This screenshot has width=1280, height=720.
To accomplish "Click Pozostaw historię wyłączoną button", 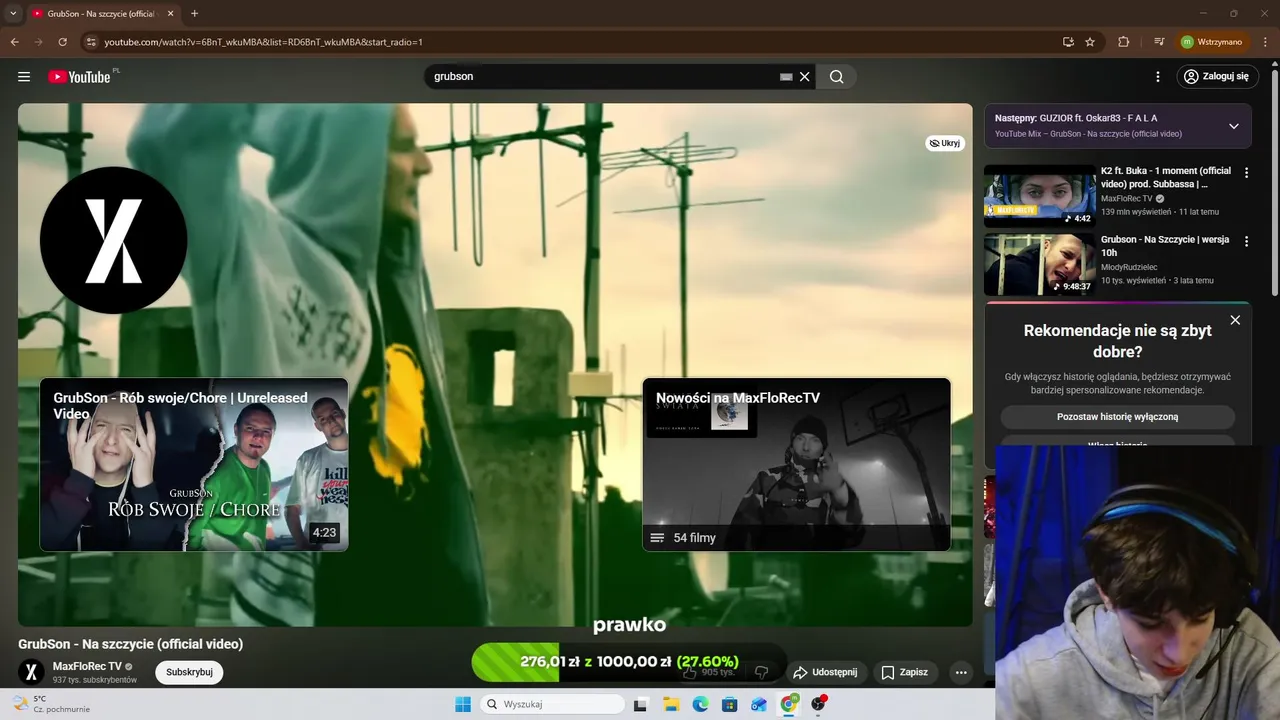I will (1117, 416).
